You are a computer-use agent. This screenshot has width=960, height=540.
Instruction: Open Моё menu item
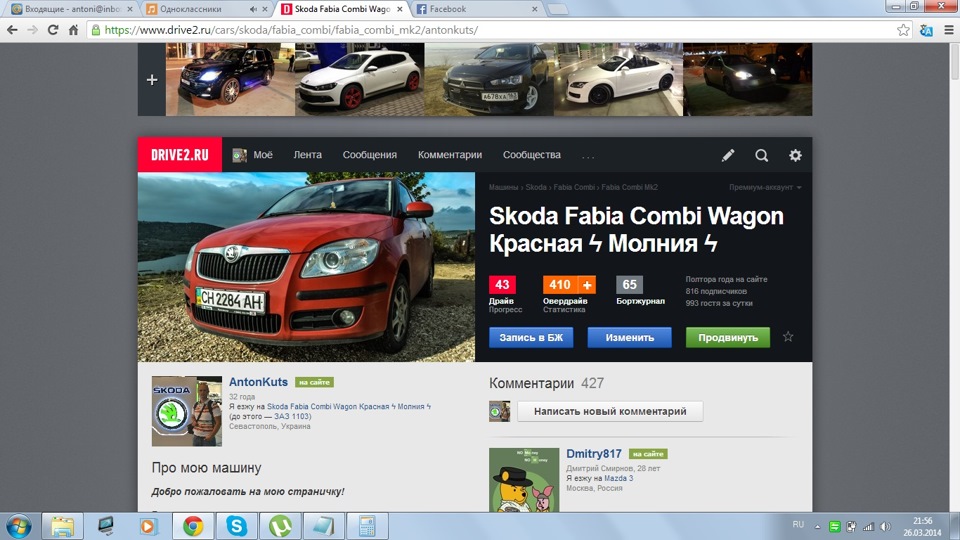253,155
